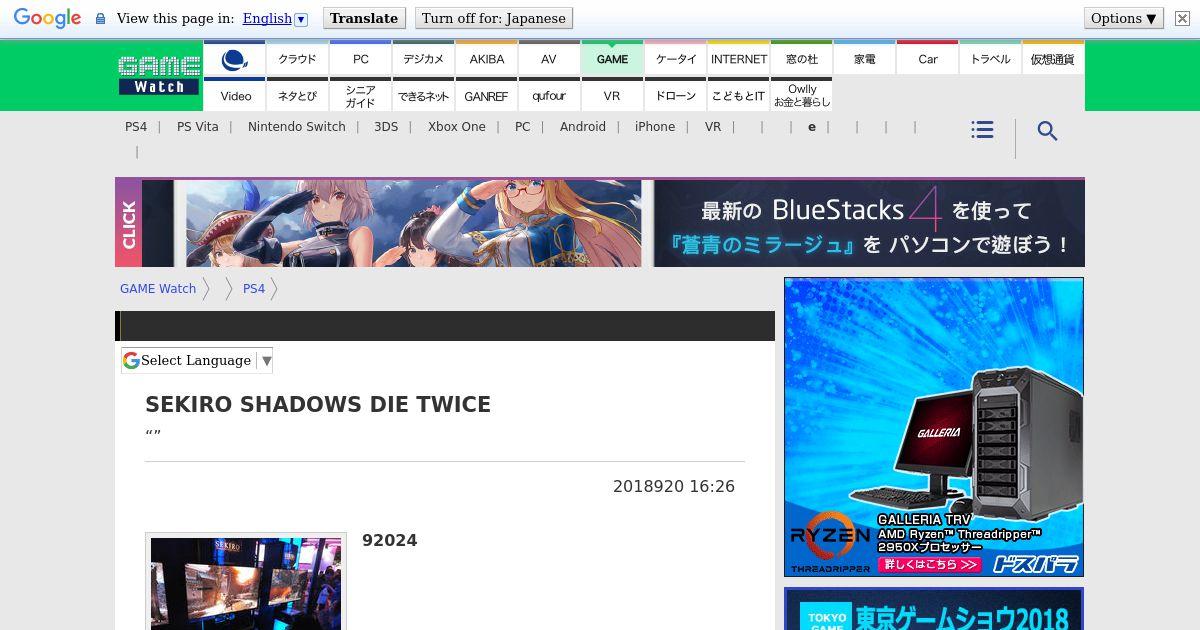Open the VR tab in network bar
Screen dimensions: 1200x630
click(612, 96)
